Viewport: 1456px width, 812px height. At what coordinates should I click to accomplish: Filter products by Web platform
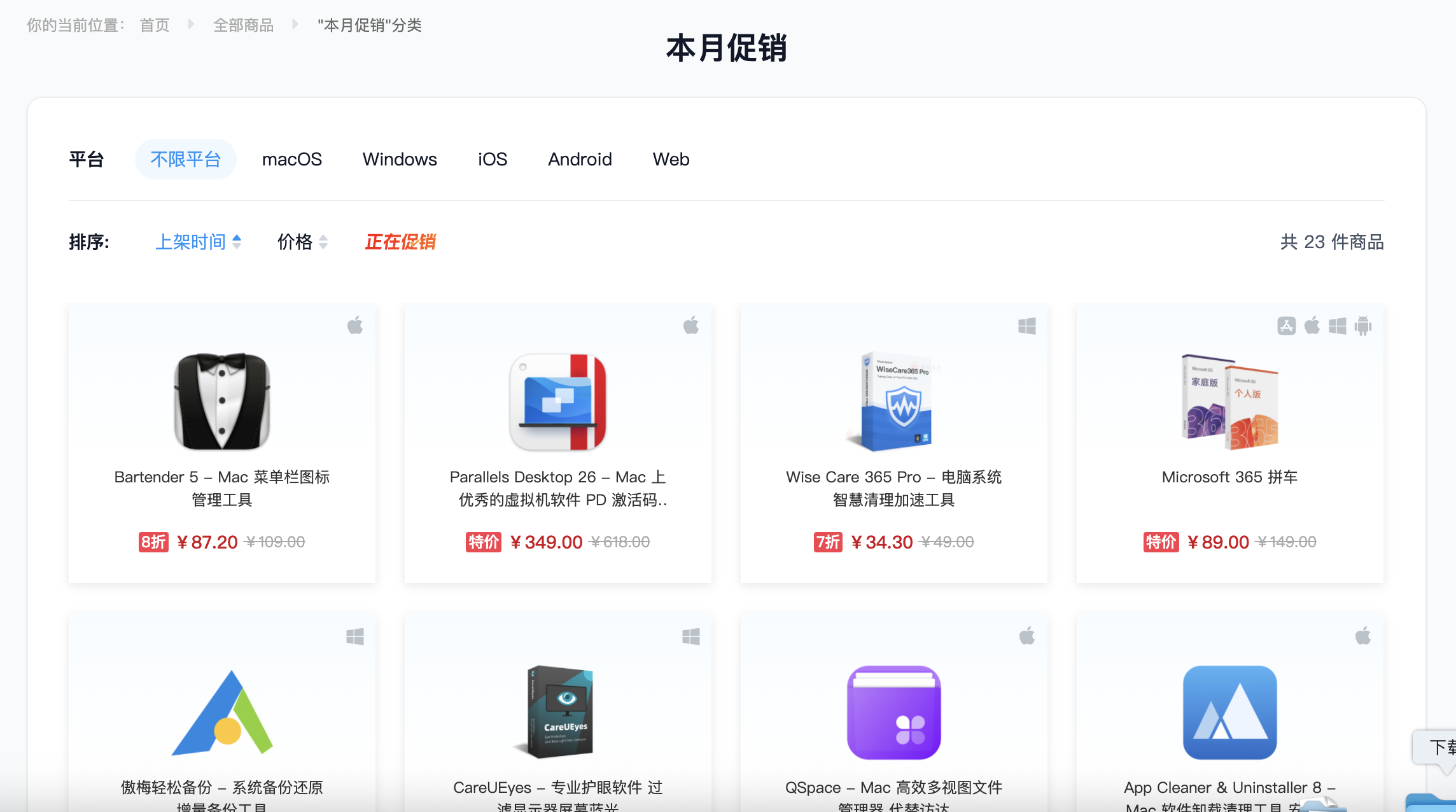(x=671, y=159)
